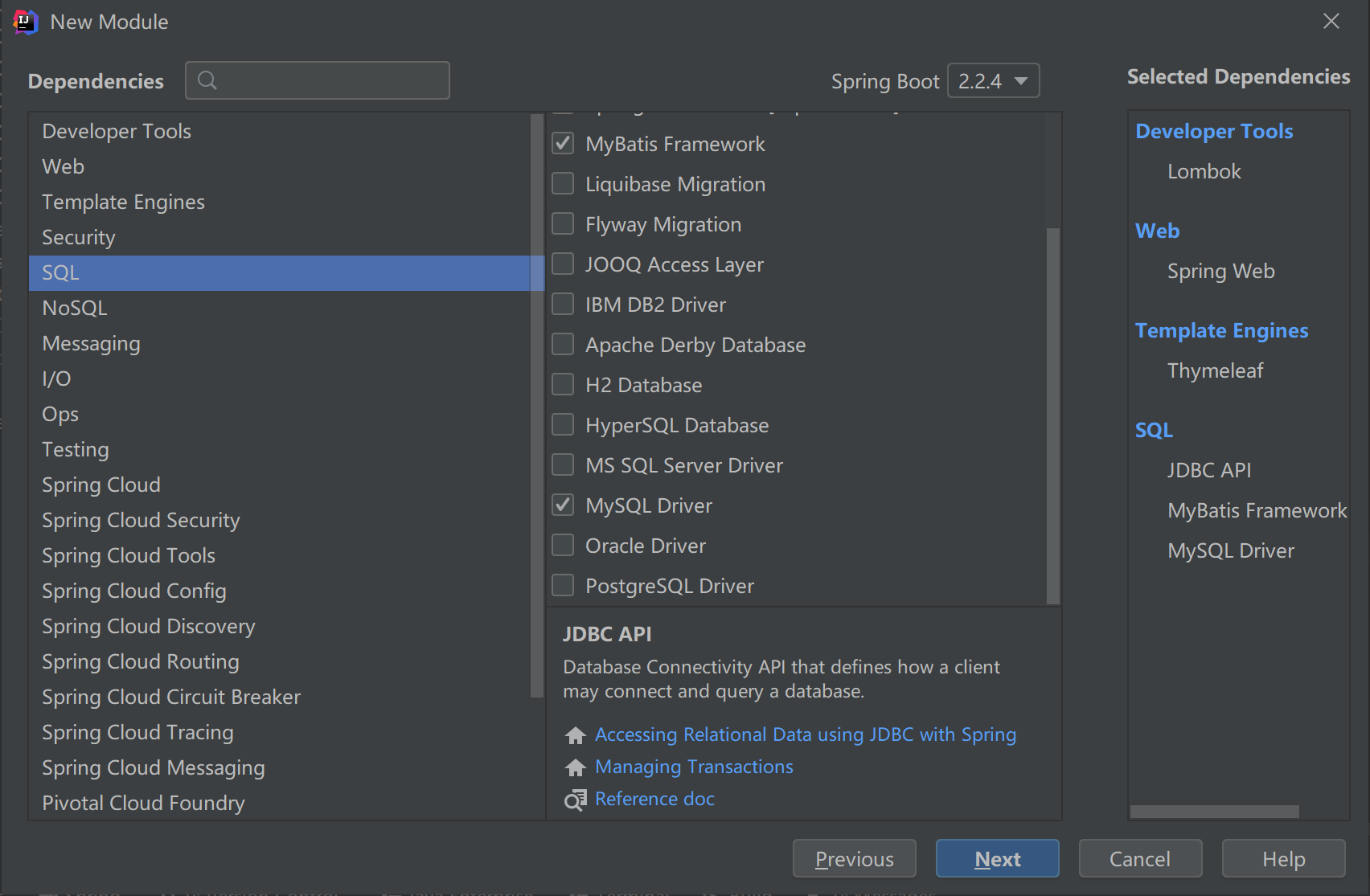Uncheck the MyBatis Framework checkbox
This screenshot has height=896, width=1370.
563,144
